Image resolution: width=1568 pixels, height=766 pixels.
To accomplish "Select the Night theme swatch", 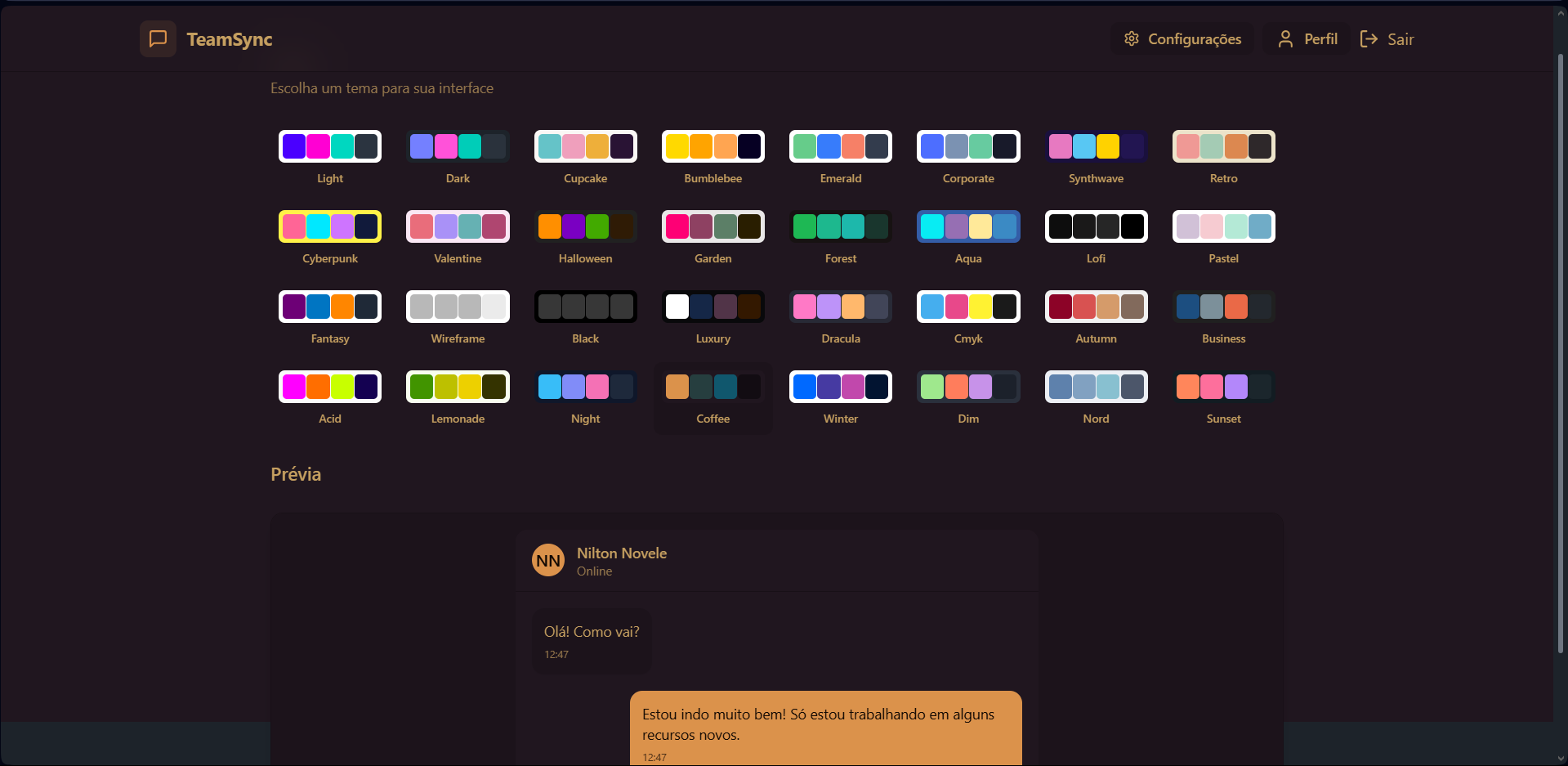I will point(586,387).
